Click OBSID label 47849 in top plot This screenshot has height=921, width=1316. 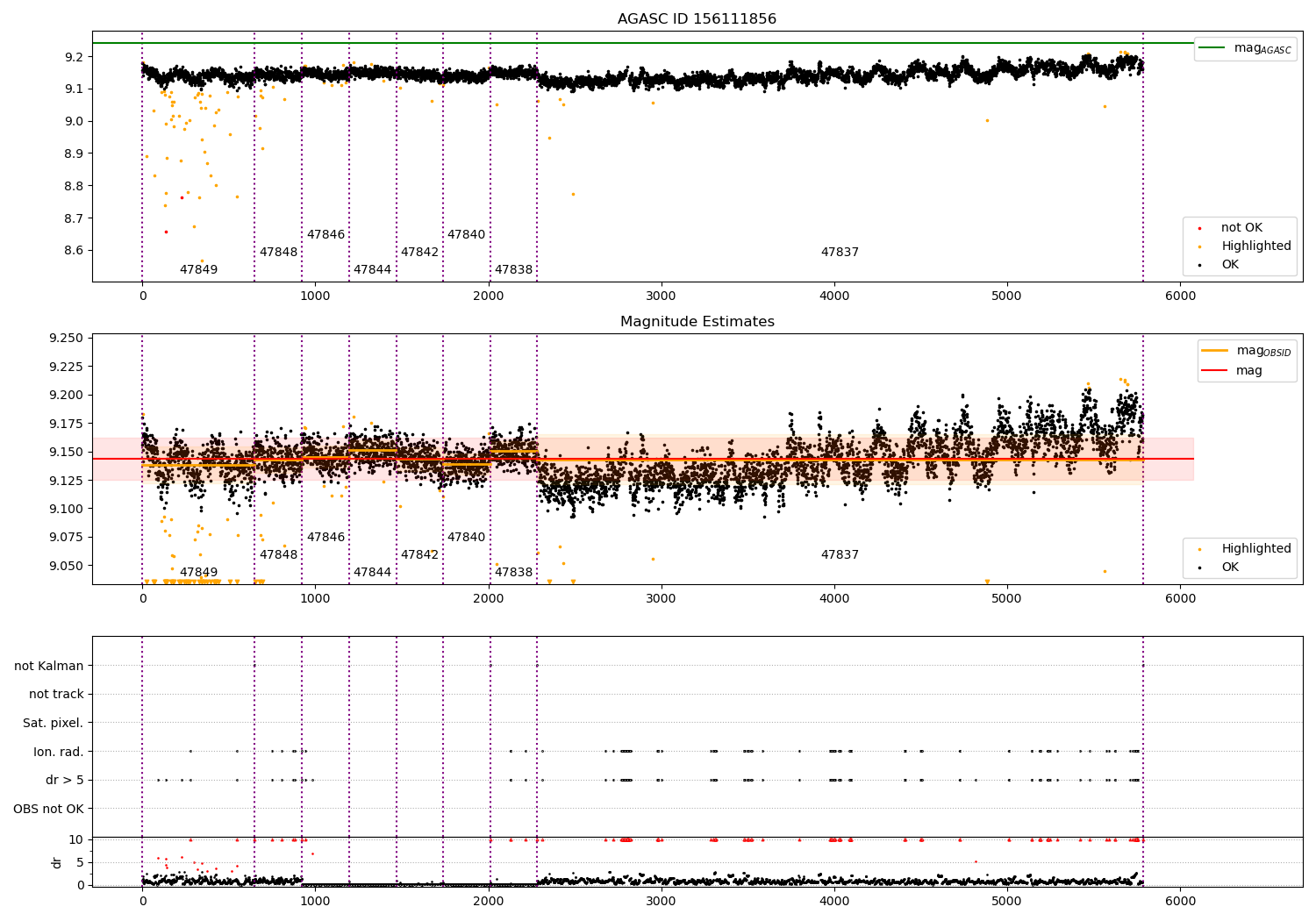(x=198, y=270)
